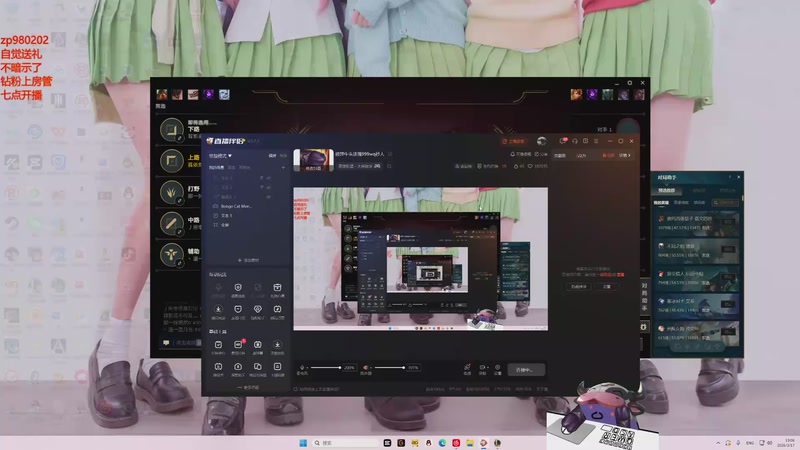
Task: Click the edit icon beside the stream title
Action: [390, 154]
